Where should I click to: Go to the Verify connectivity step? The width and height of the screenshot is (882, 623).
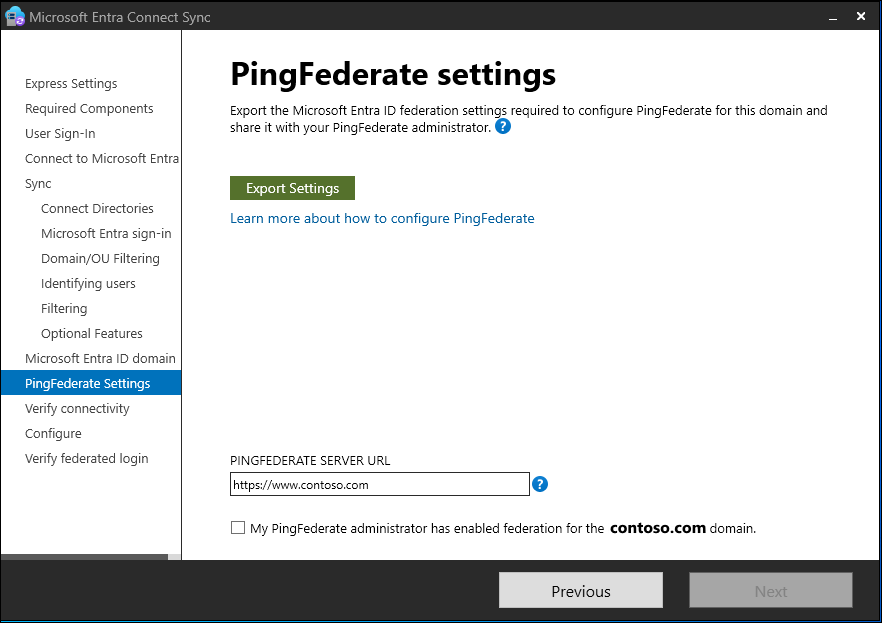[77, 408]
